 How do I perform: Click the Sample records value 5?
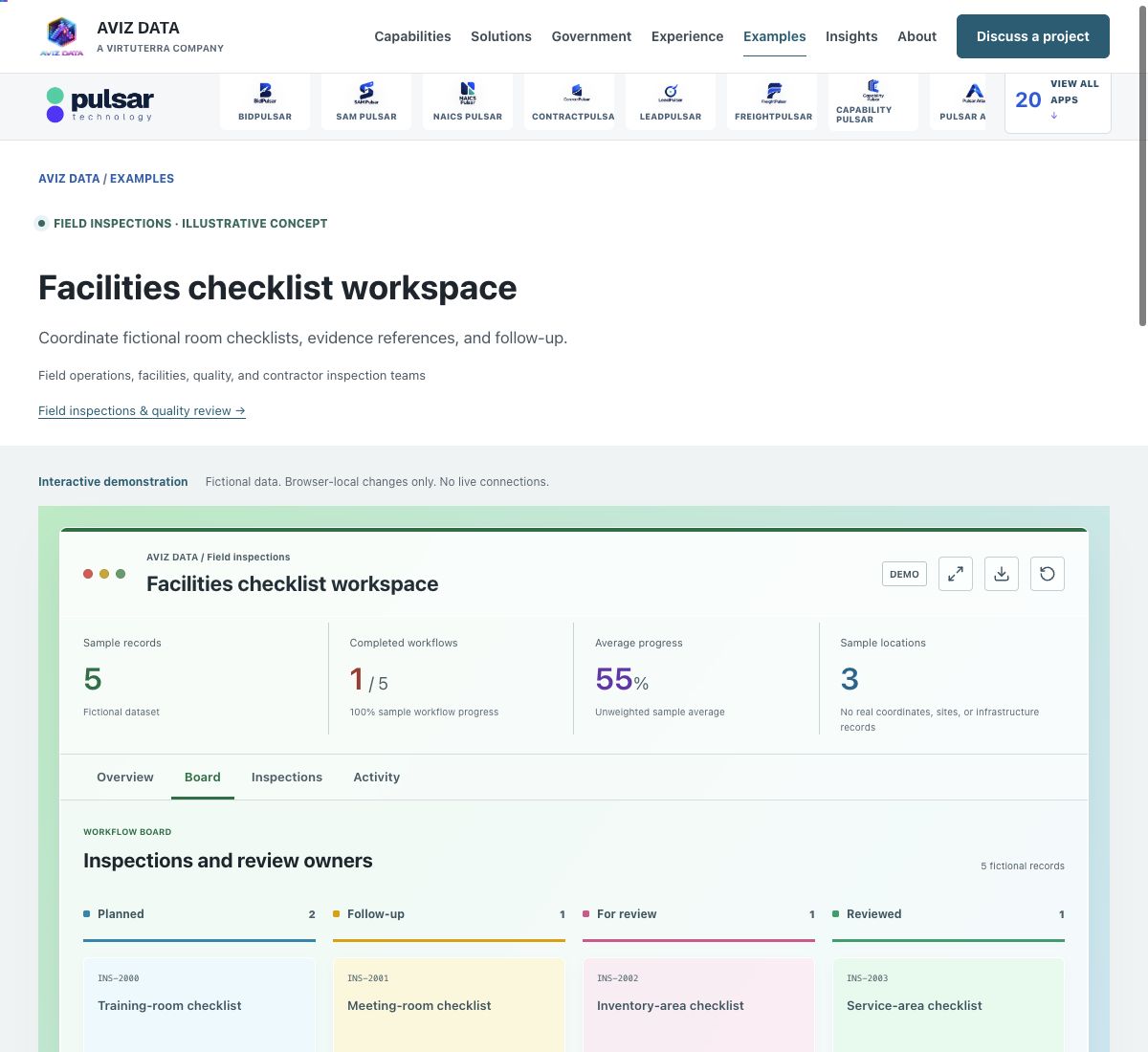(x=93, y=679)
